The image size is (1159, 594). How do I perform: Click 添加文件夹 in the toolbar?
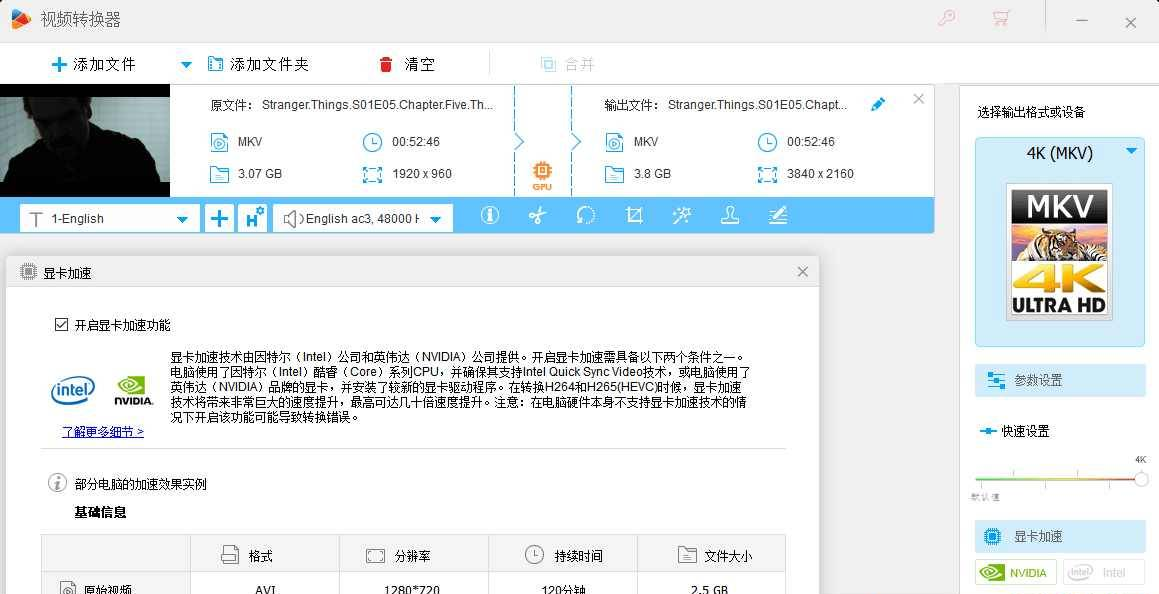[258, 65]
